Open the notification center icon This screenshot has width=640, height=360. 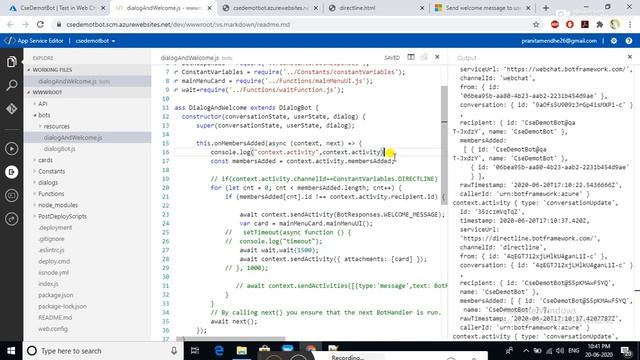pyautogui.click(x=627, y=351)
